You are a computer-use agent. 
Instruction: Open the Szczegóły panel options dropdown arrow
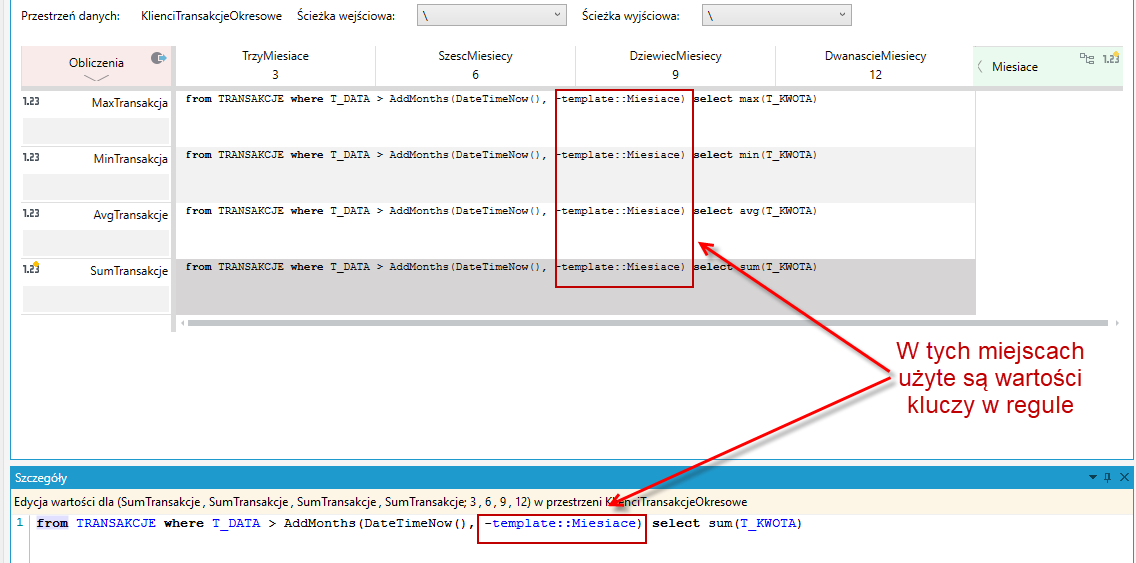1093,477
